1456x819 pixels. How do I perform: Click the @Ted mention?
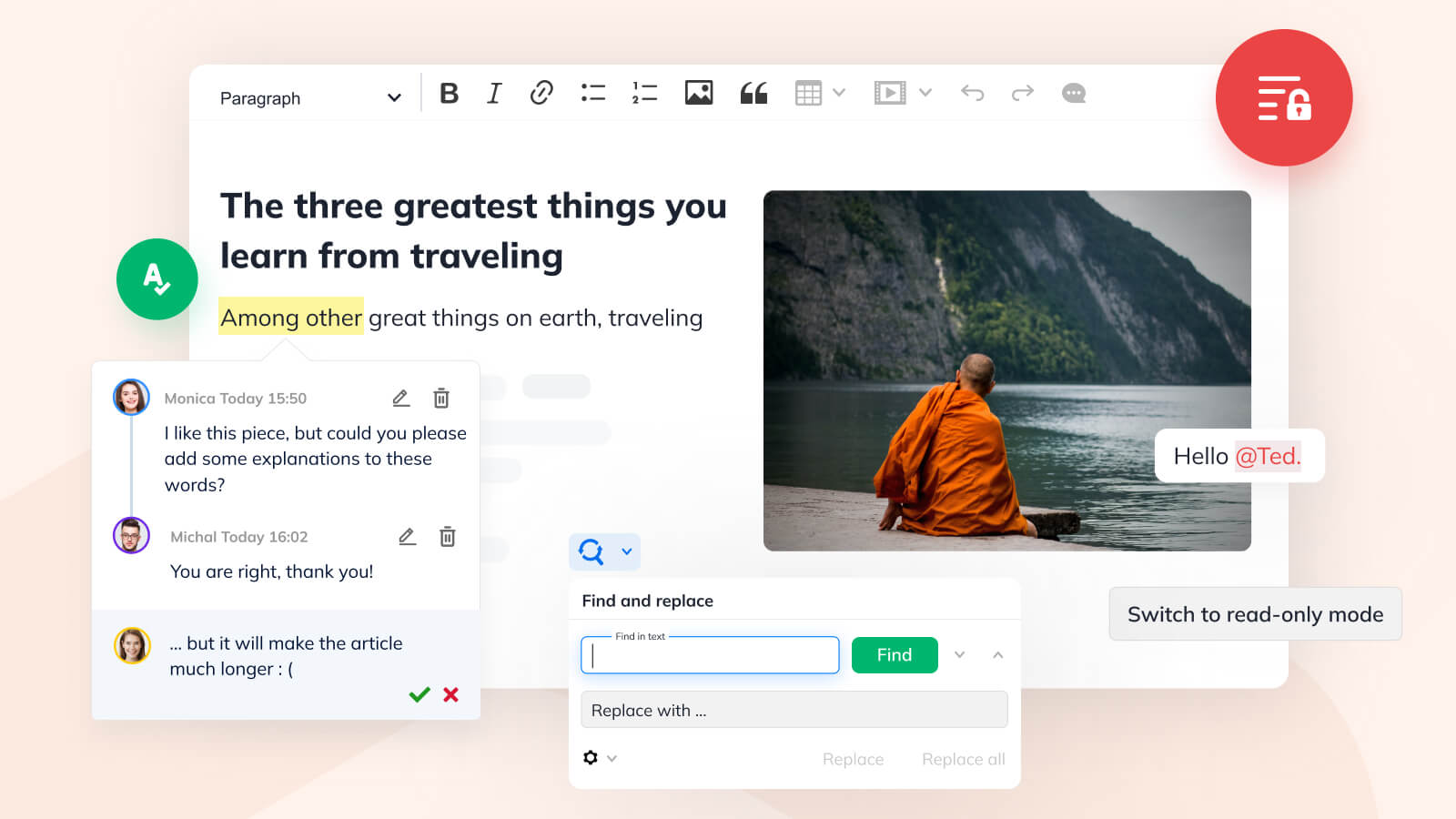coord(1268,456)
